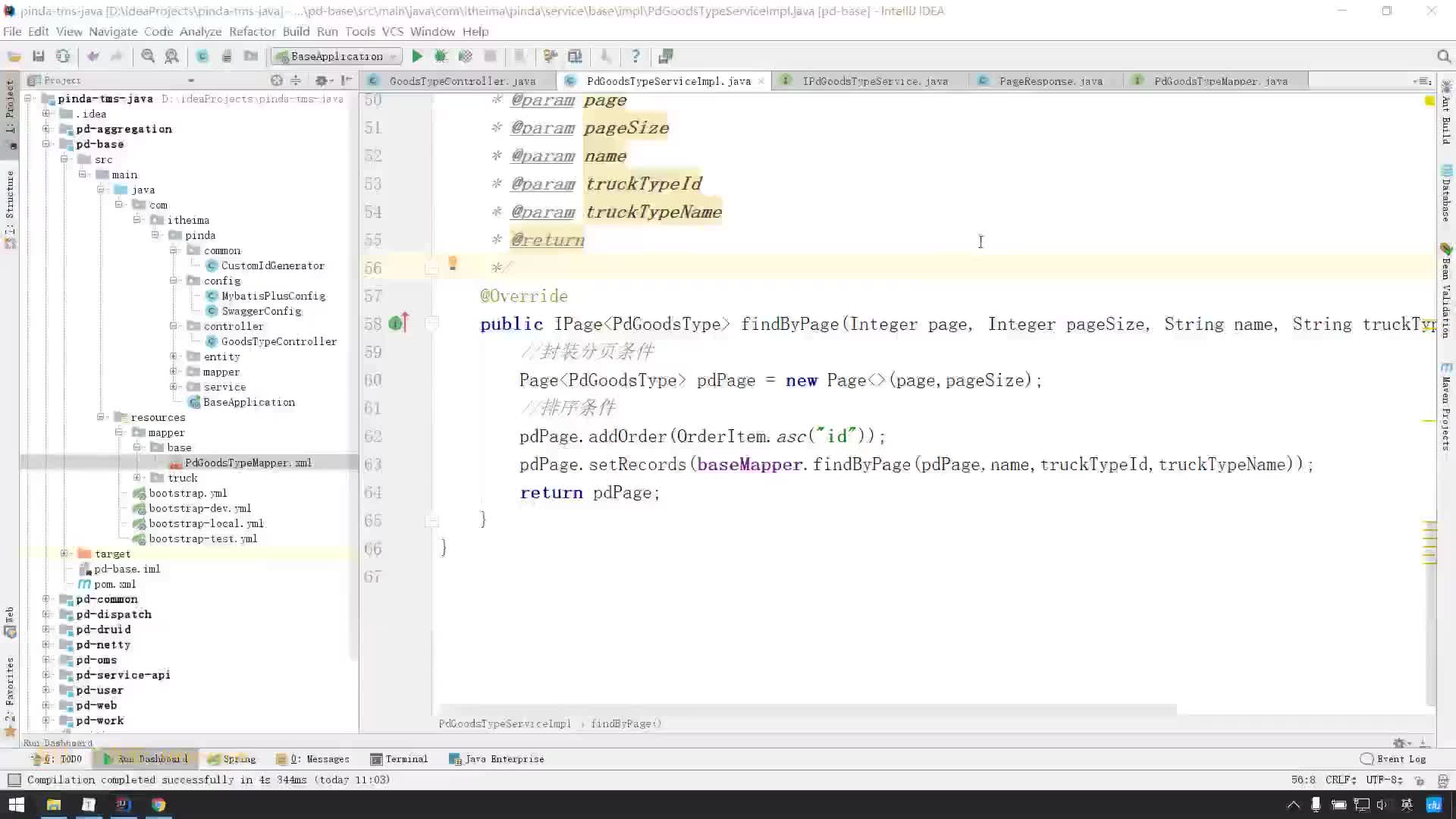
Task: Open the Run Dashboard tool window
Action: (146, 759)
